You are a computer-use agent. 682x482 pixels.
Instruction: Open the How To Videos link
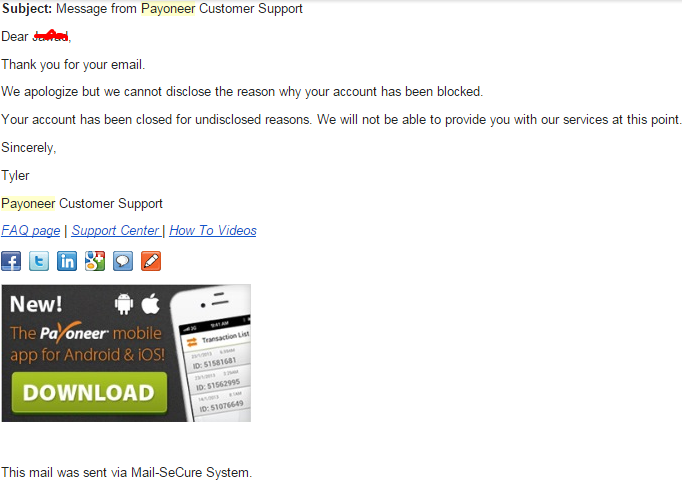pyautogui.click(x=213, y=231)
